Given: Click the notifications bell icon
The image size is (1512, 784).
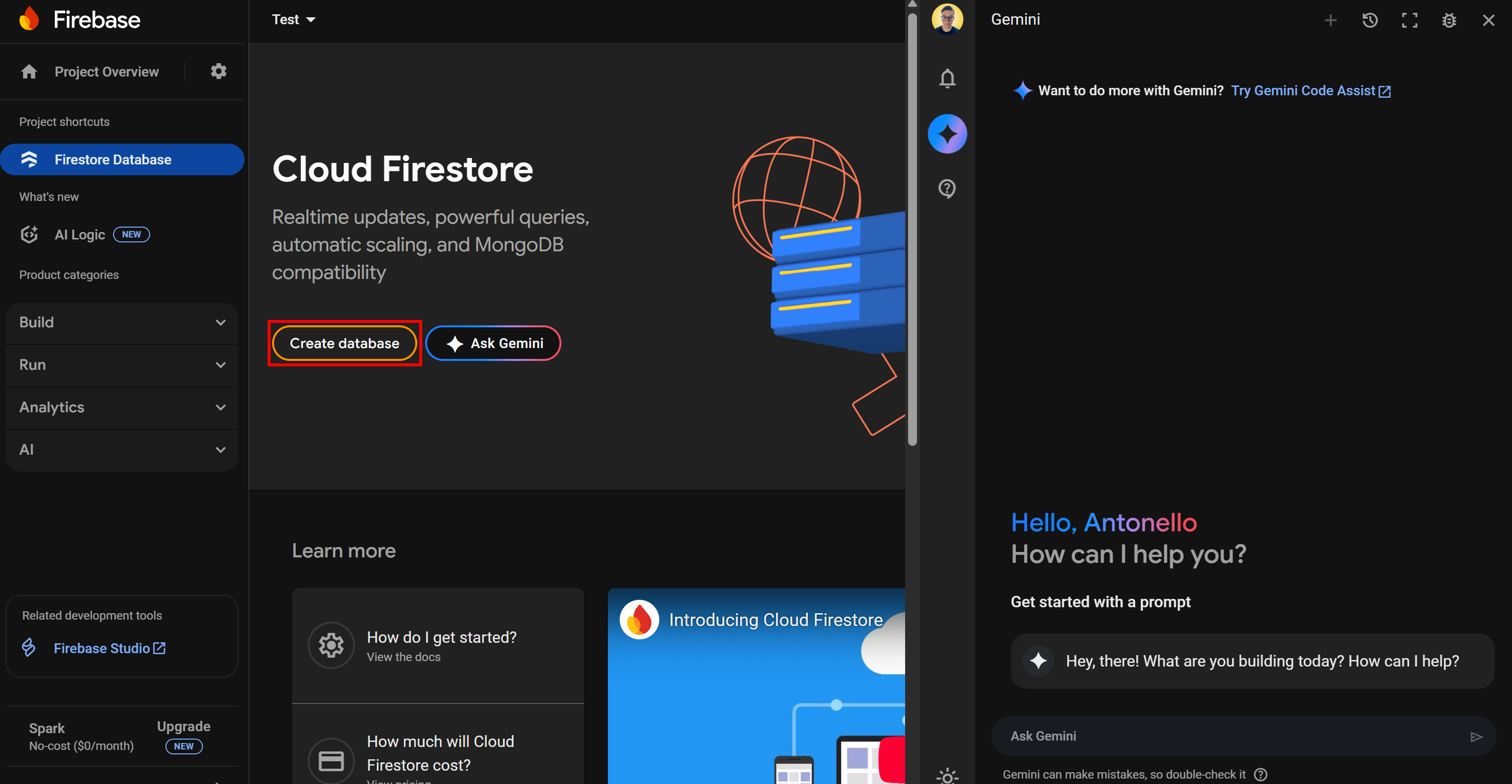Looking at the screenshot, I should point(947,78).
